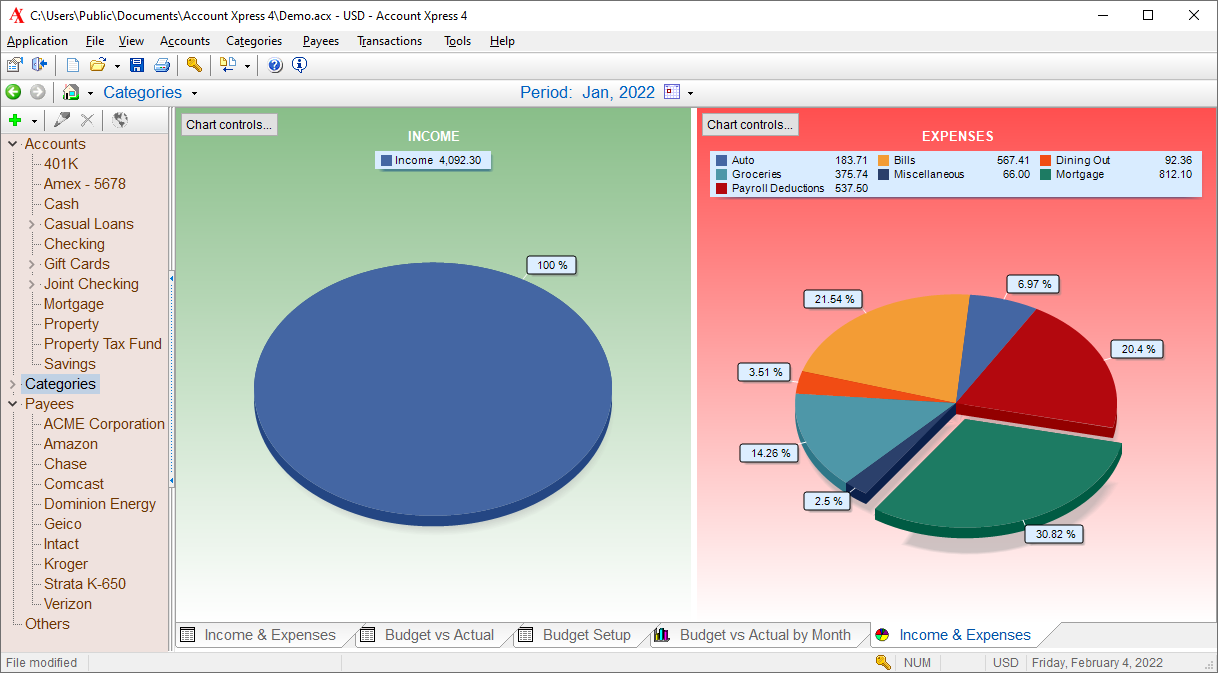
Task: Click the exit door icon in toolbar
Action: pyautogui.click(x=40, y=65)
